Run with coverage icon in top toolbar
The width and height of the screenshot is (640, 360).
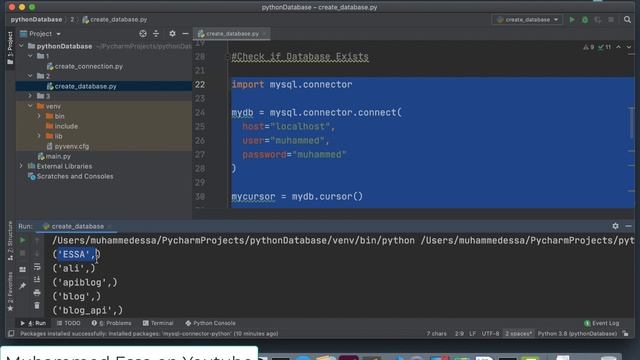[x=598, y=20]
